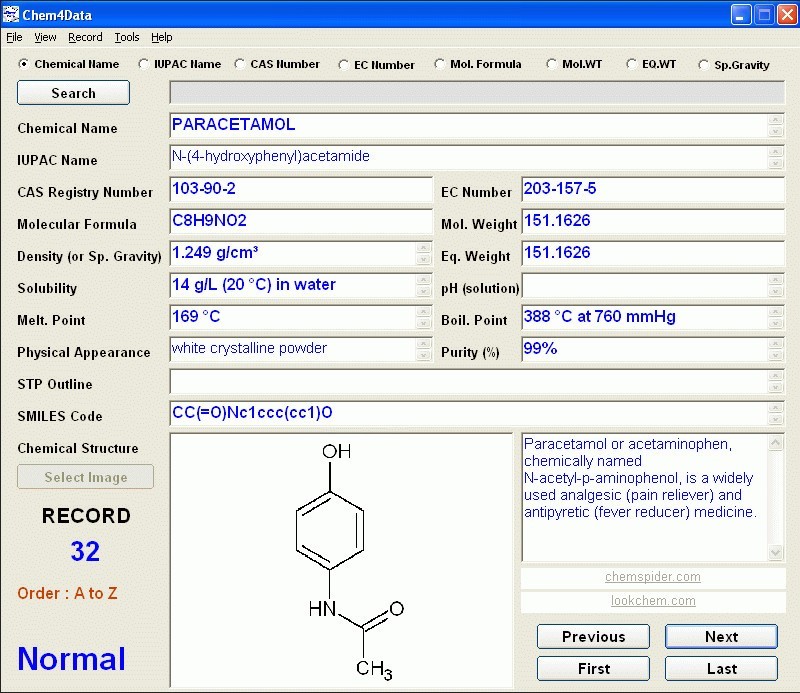Open the Record menu
The height and width of the screenshot is (693, 800).
[x=85, y=37]
